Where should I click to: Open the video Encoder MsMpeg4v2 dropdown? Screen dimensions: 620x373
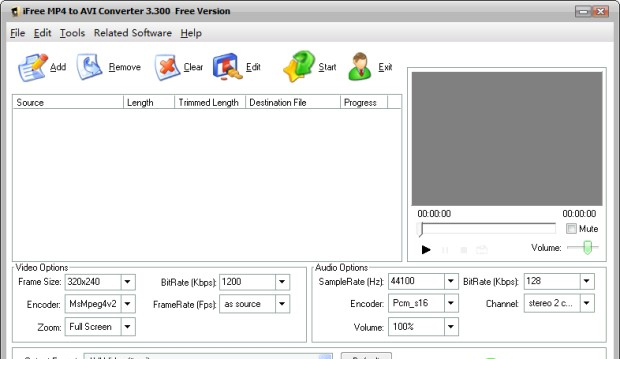click(x=128, y=304)
